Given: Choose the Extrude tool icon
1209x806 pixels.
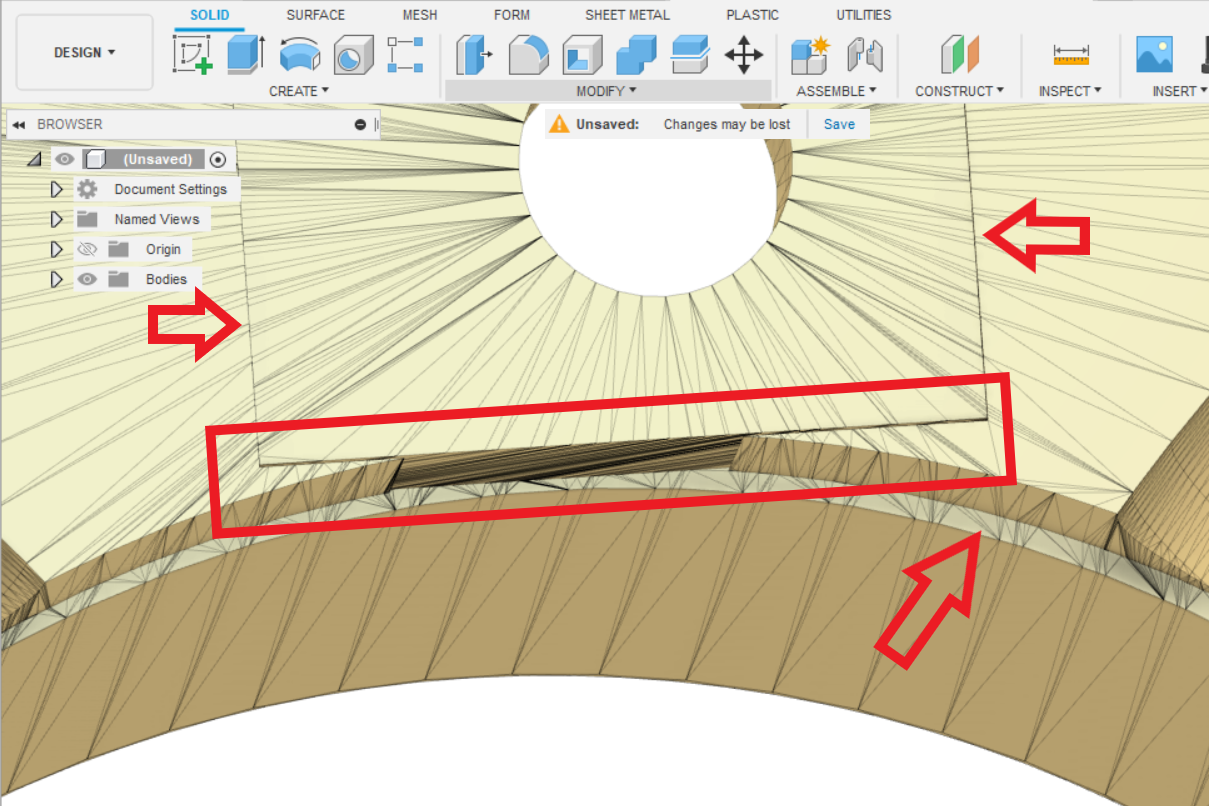Looking at the screenshot, I should tap(246, 54).
